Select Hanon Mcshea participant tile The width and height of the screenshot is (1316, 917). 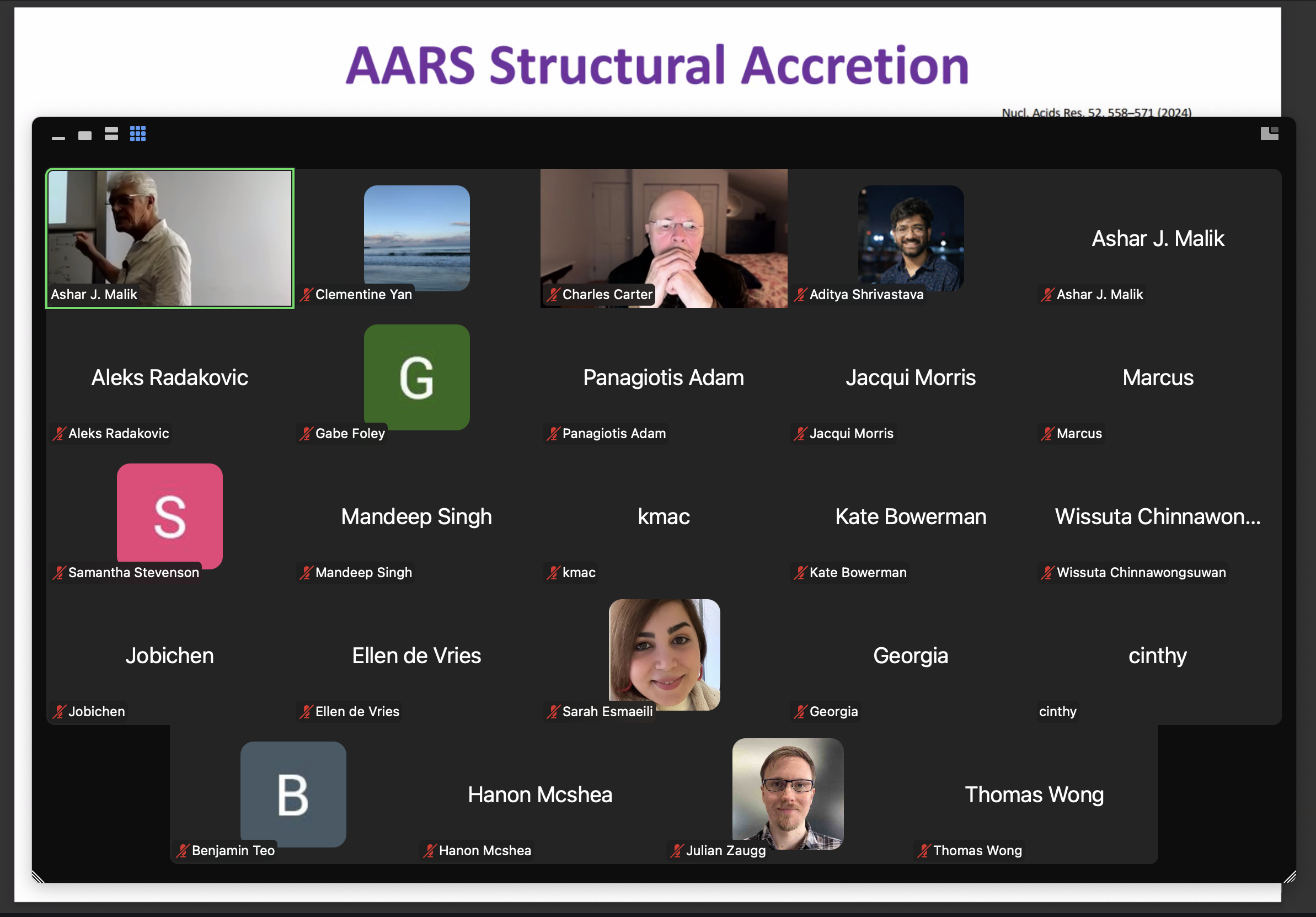click(x=539, y=795)
